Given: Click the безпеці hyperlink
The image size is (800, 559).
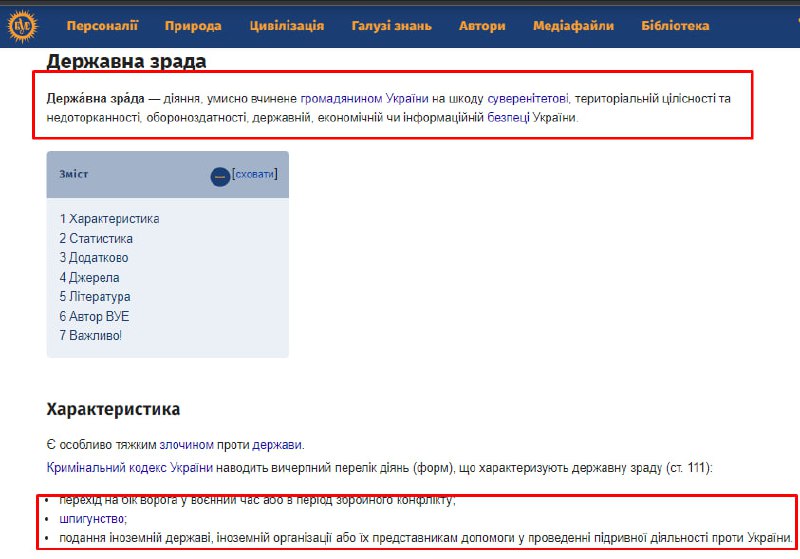Looking at the screenshot, I should pos(508,117).
